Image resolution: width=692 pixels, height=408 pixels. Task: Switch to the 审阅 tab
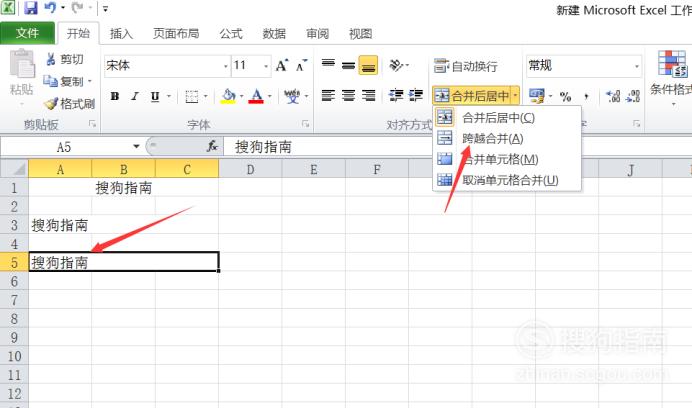click(x=317, y=34)
